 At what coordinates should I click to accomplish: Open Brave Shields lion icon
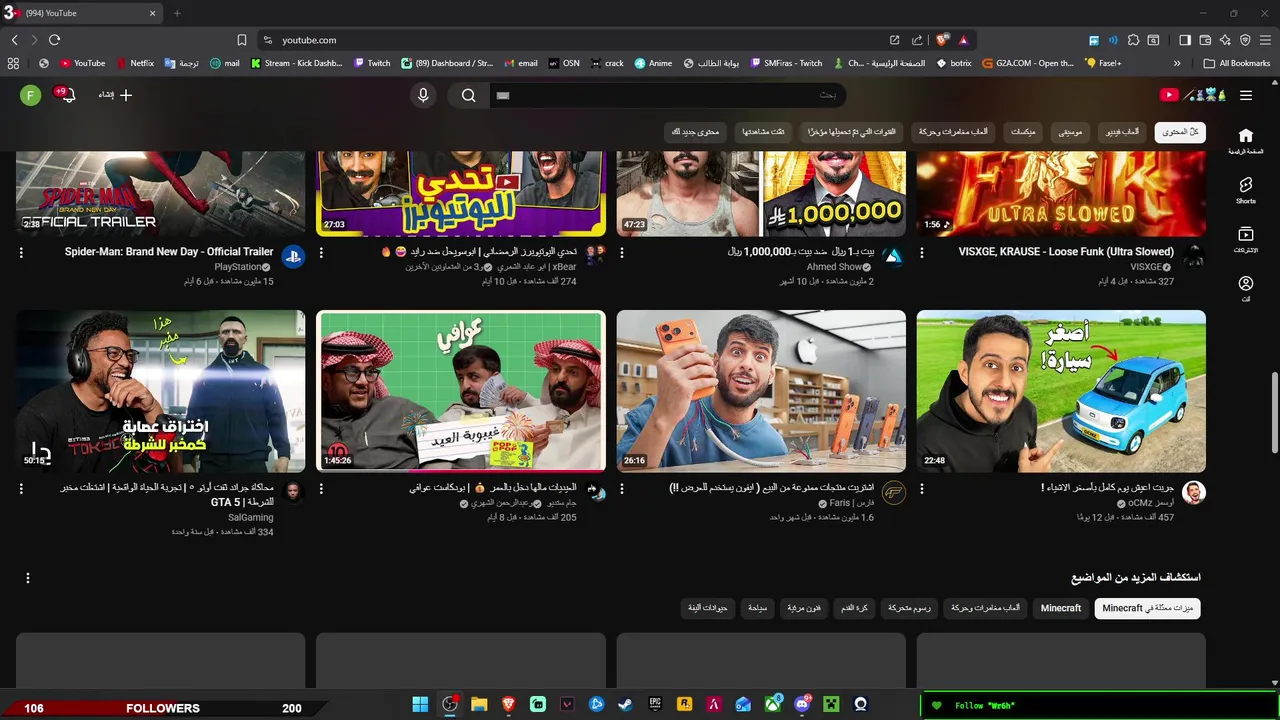click(x=942, y=40)
